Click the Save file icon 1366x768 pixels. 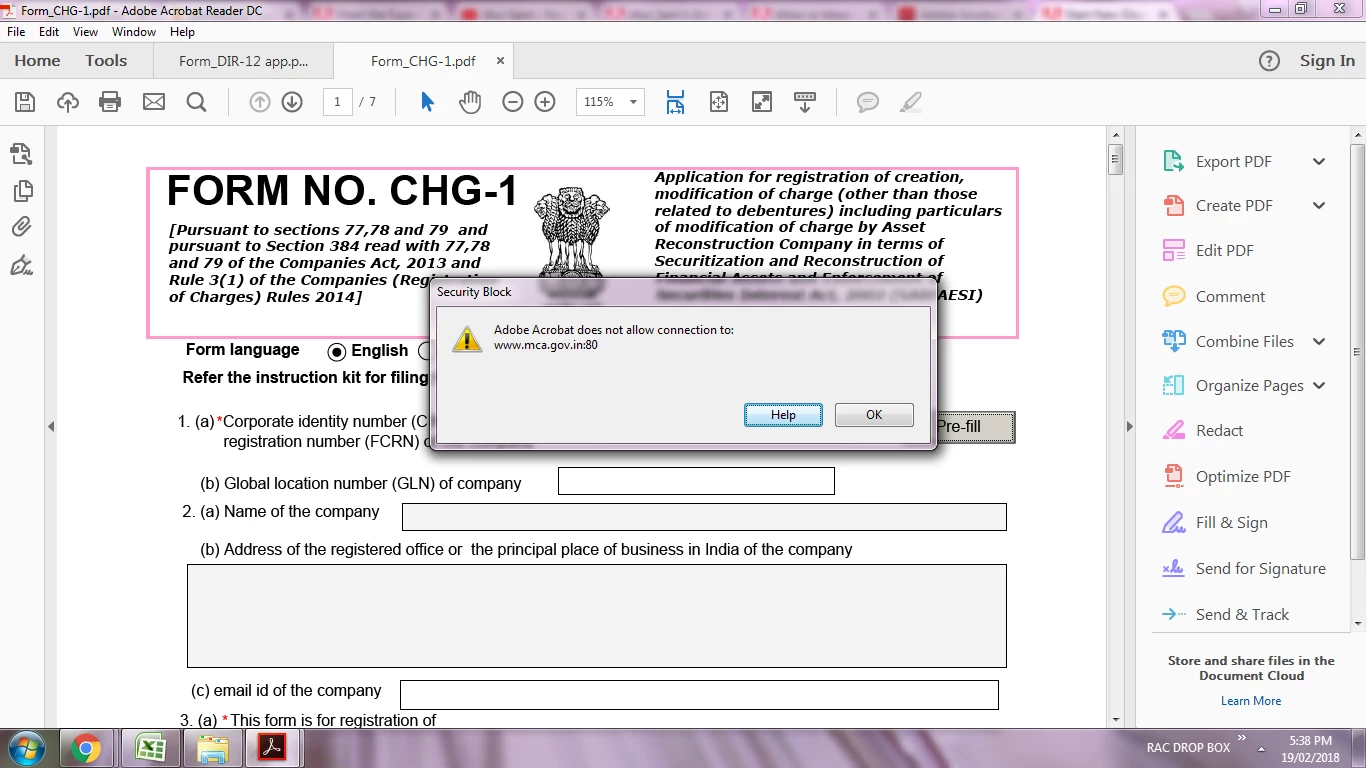click(25, 102)
